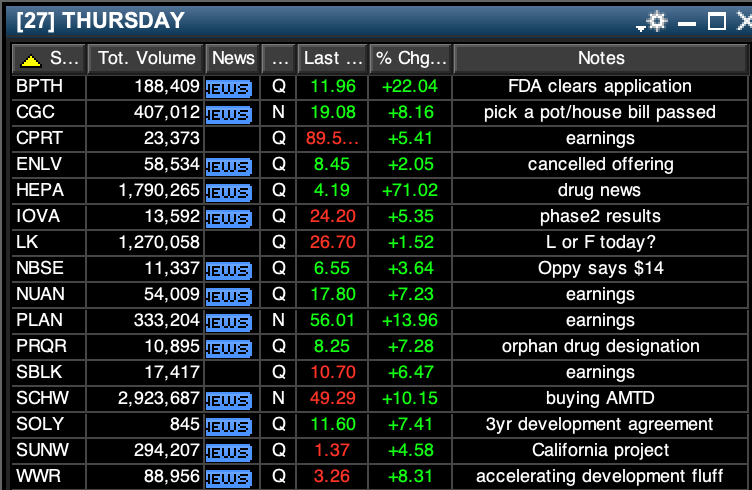Select the BPTH symbol row
The width and height of the screenshot is (752, 490).
tap(379, 86)
